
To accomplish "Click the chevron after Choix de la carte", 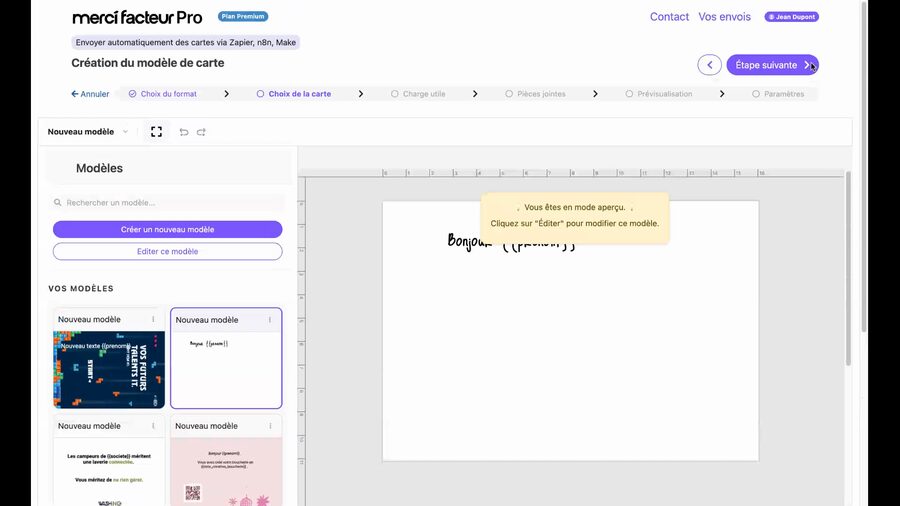I will point(360,94).
